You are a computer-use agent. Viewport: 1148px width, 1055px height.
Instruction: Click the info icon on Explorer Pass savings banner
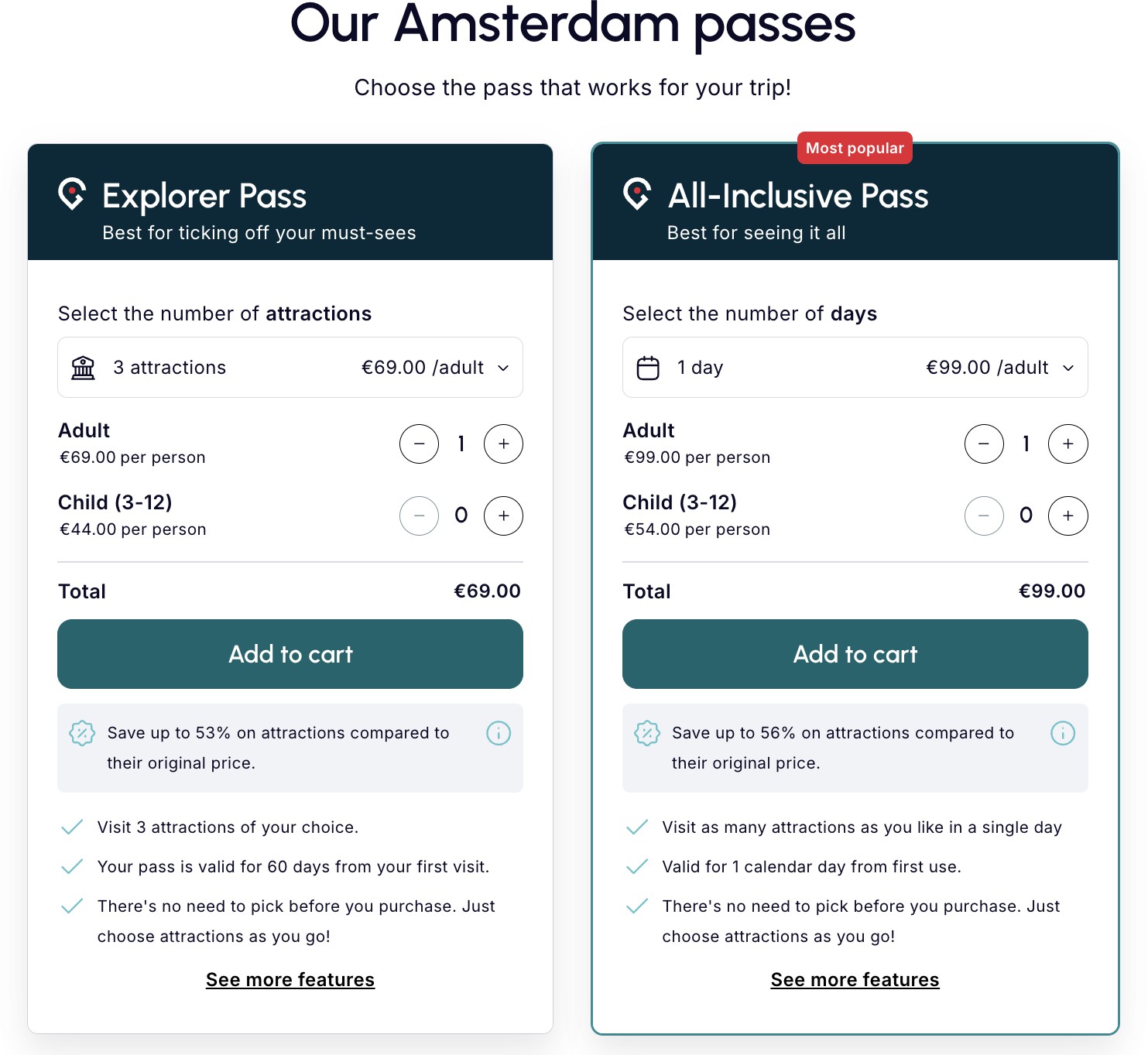[499, 733]
